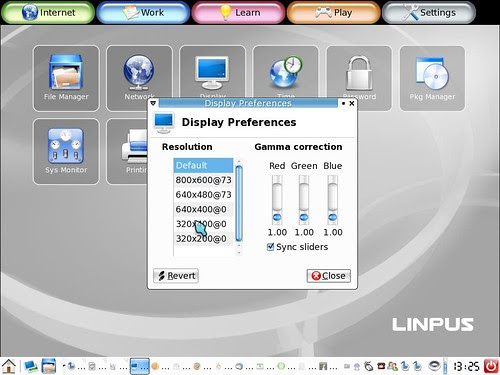Pick the 320x400@0 resolution

point(203,224)
